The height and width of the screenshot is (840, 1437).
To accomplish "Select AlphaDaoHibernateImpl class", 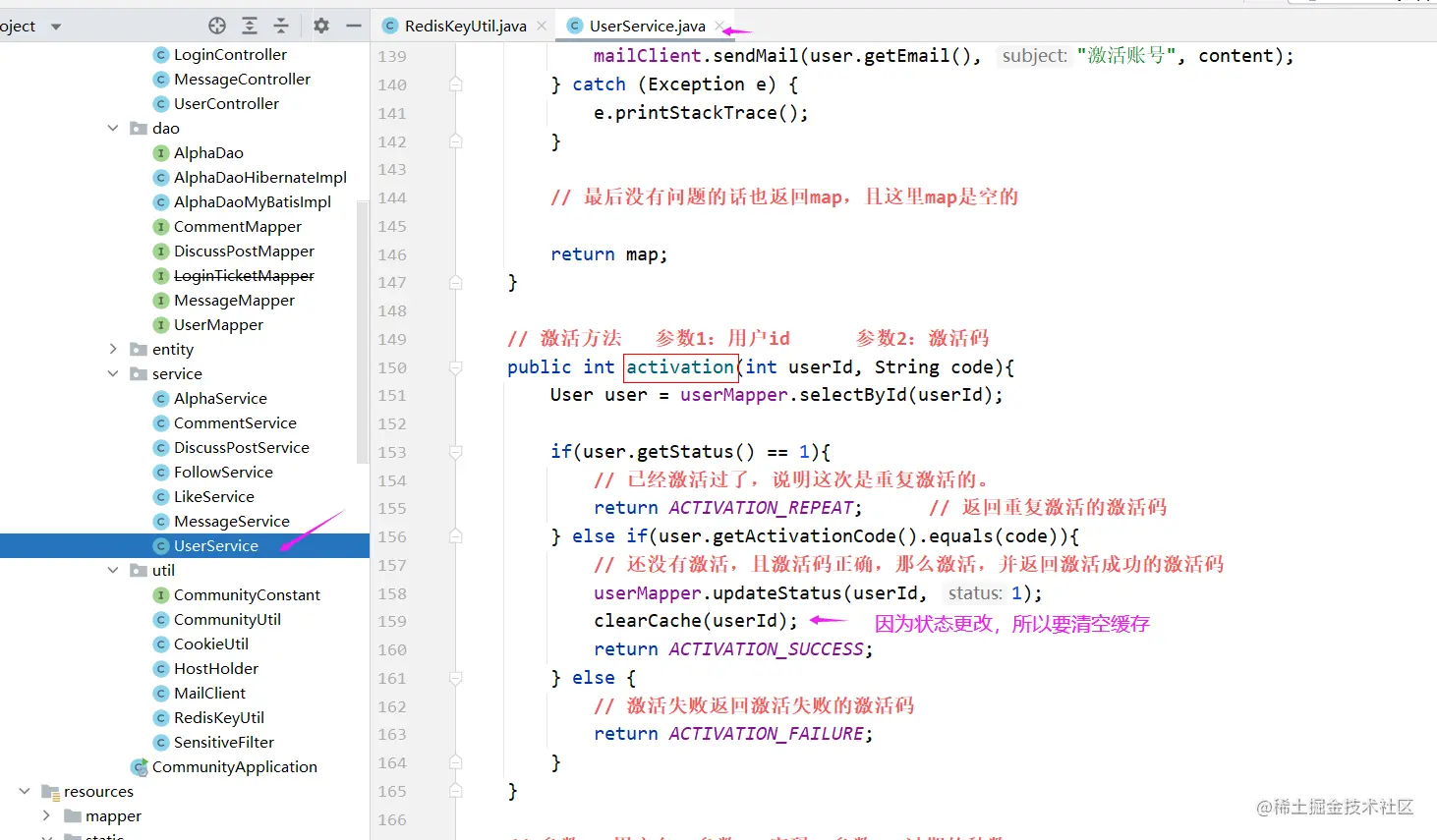I will coord(260,178).
